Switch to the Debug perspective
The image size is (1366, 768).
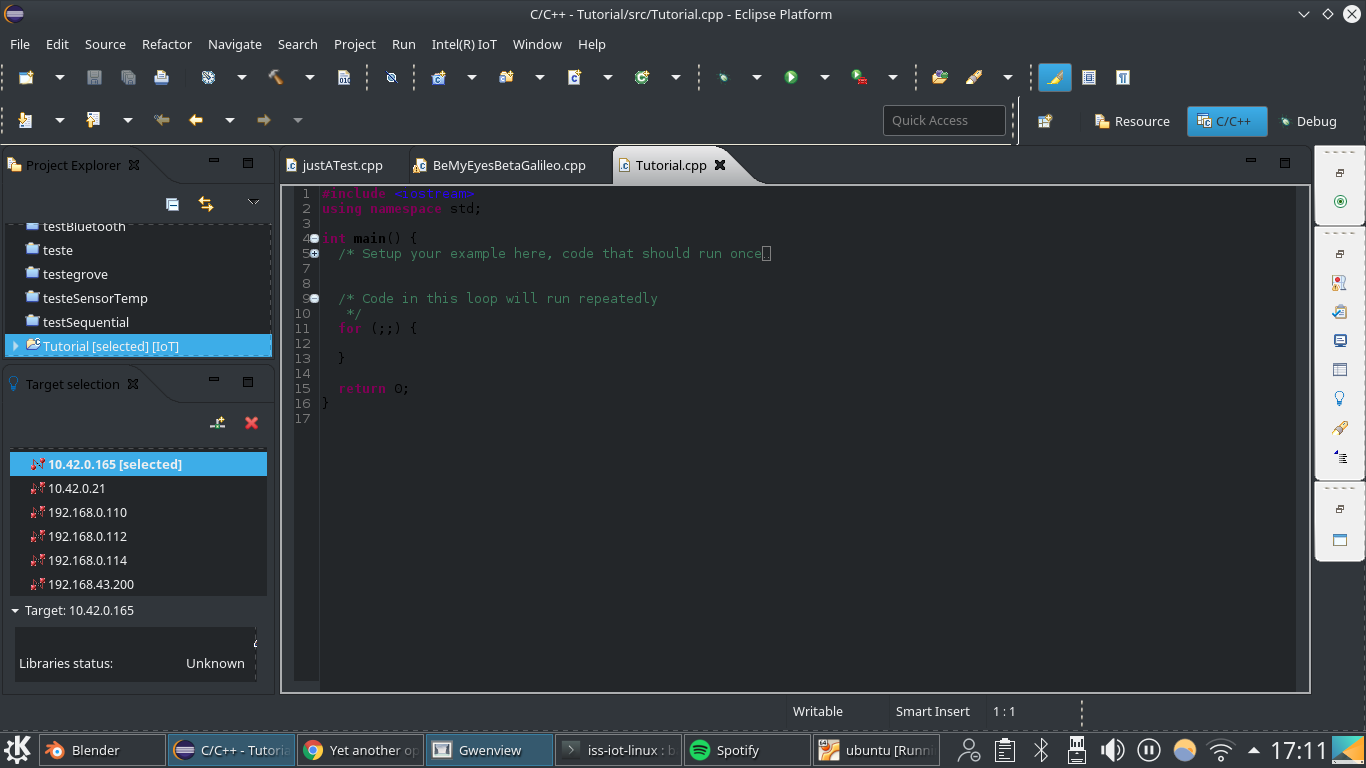point(1307,121)
